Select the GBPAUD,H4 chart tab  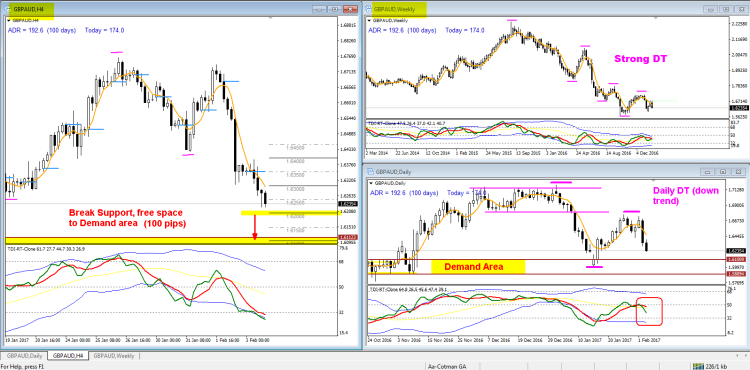68,356
